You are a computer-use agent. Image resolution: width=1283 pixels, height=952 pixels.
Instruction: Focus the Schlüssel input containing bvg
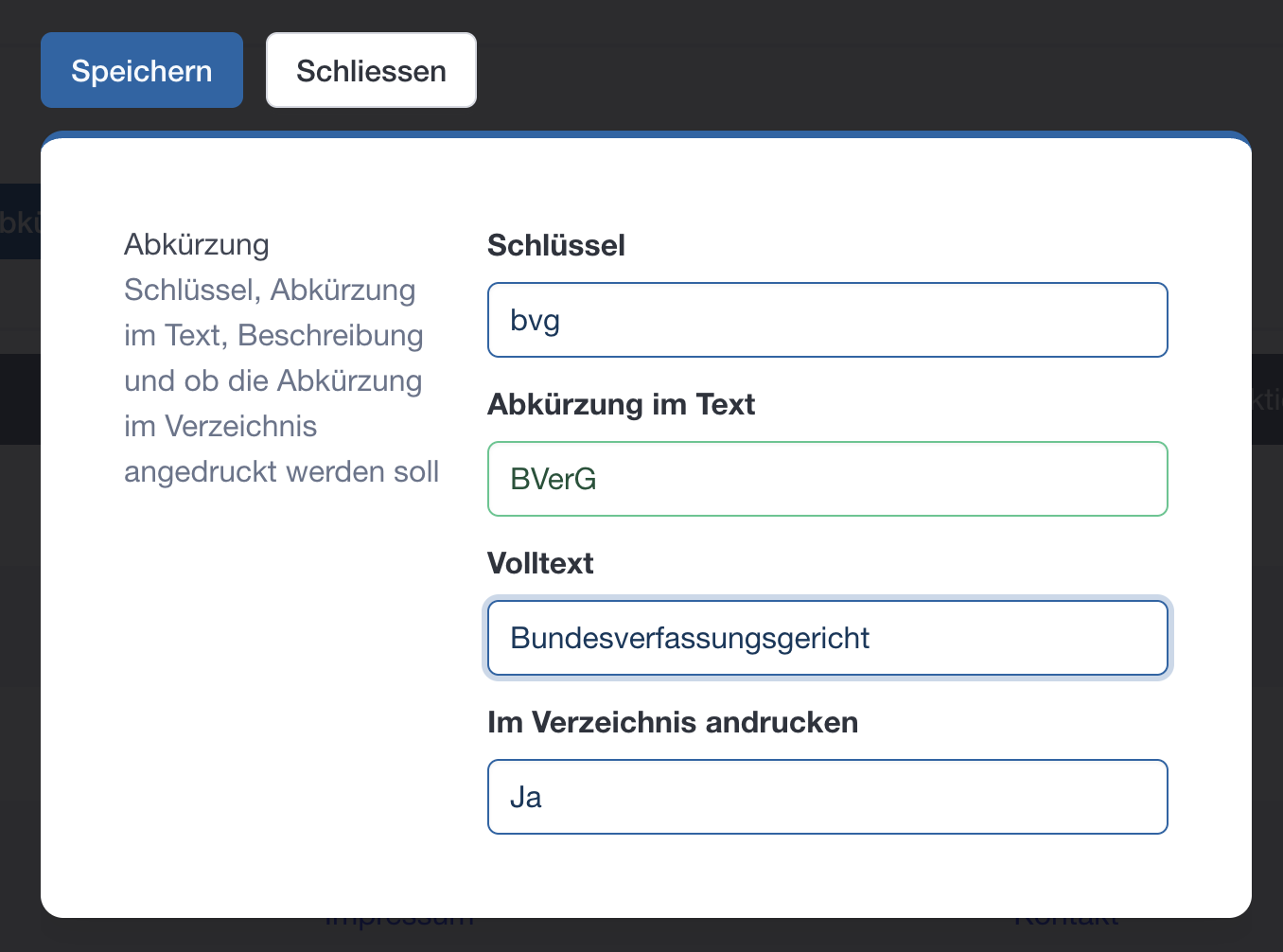(x=828, y=320)
